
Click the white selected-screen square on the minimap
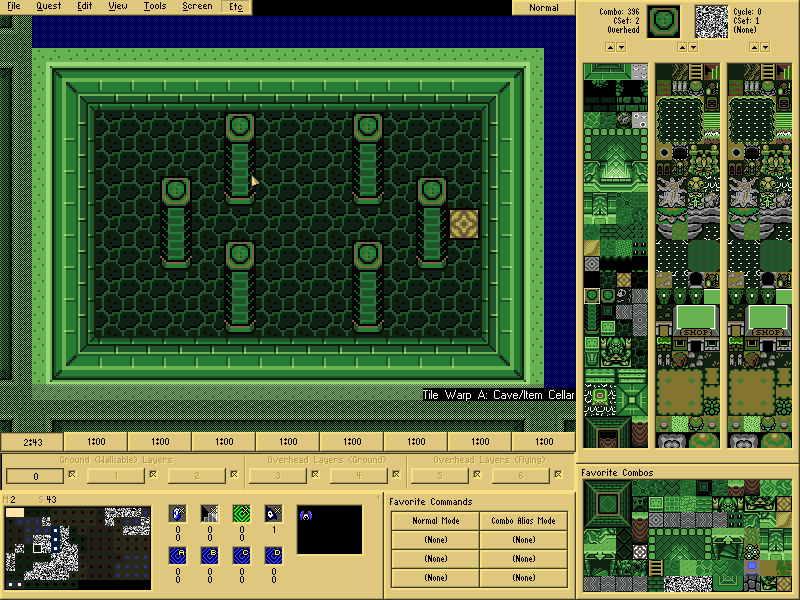(x=37, y=548)
